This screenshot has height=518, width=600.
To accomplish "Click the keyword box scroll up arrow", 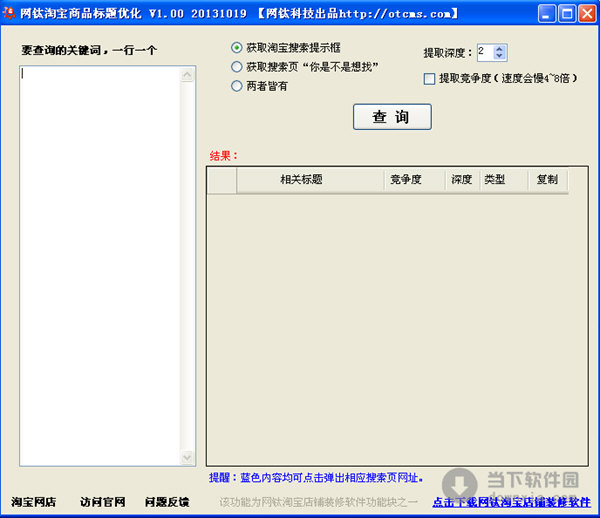I will (x=188, y=73).
